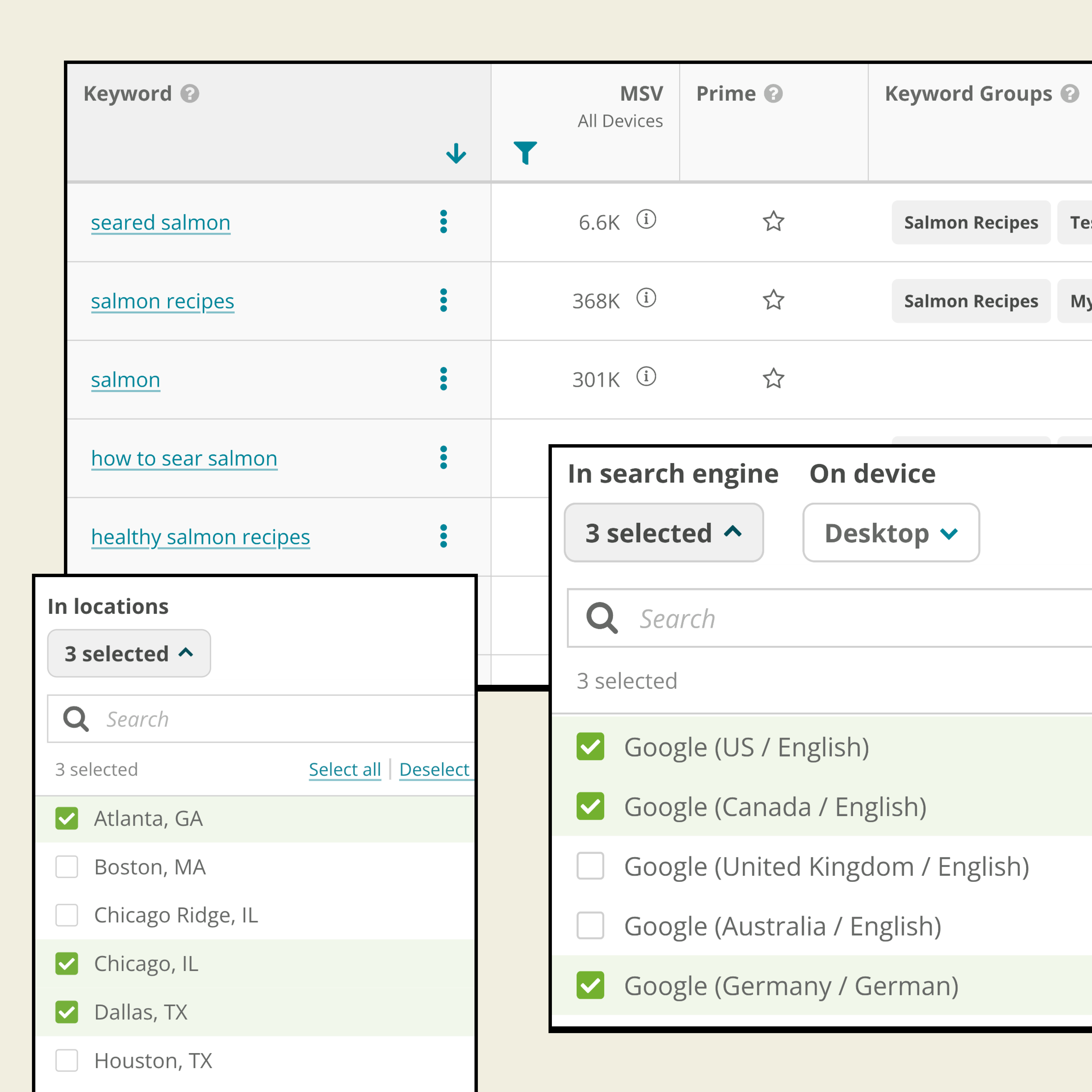1092x1092 pixels.
Task: Collapse the locations 3 selected dropdown
Action: click(129, 653)
